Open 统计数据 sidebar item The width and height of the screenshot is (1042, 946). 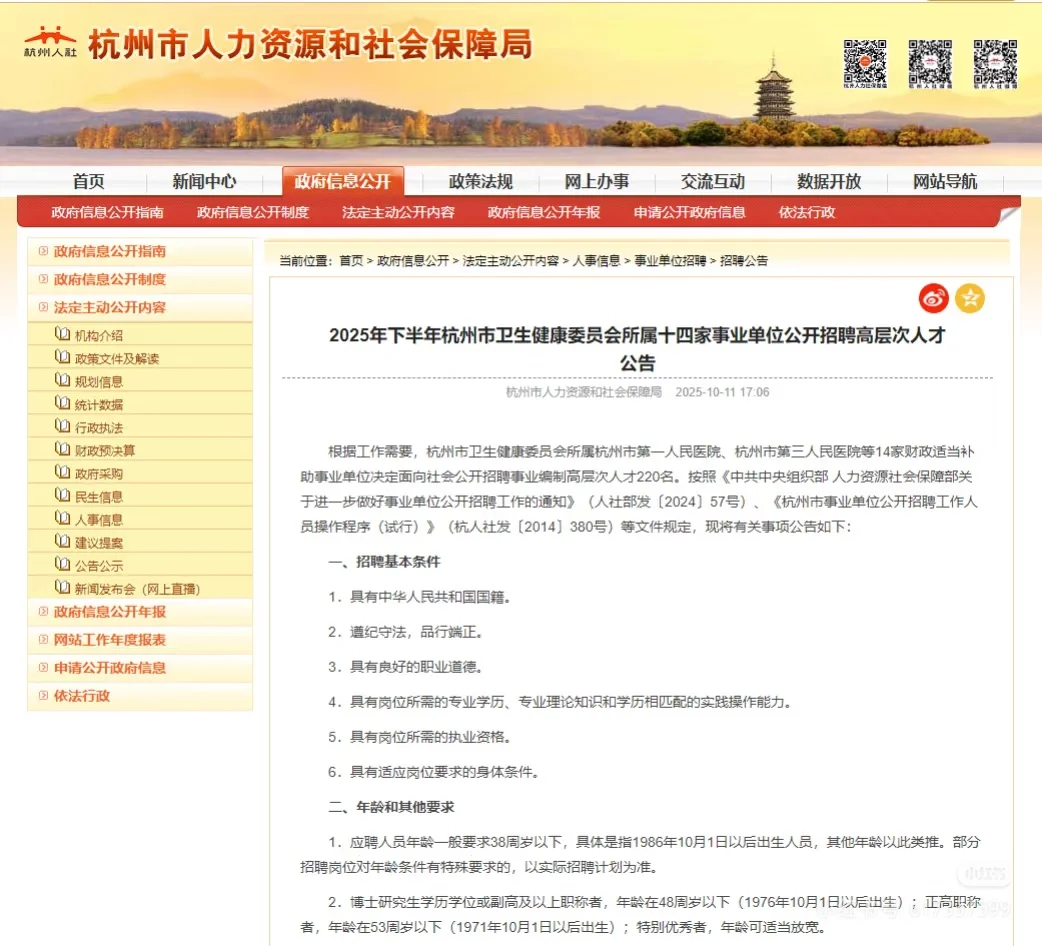[98, 405]
